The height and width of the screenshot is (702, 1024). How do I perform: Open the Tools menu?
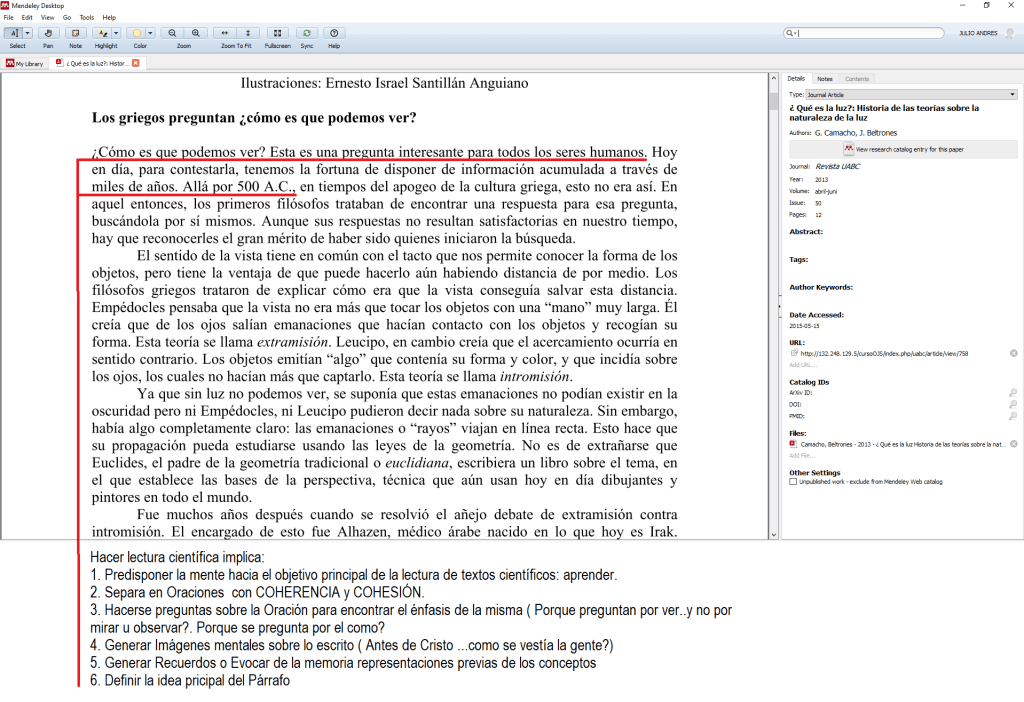[x=87, y=17]
